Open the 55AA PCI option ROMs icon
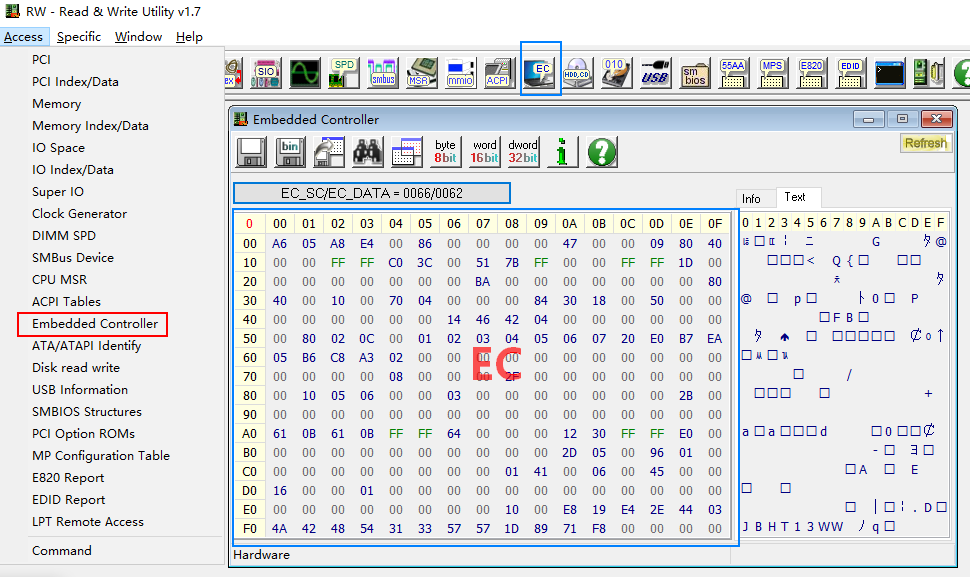Image resolution: width=970 pixels, height=577 pixels. [733, 73]
